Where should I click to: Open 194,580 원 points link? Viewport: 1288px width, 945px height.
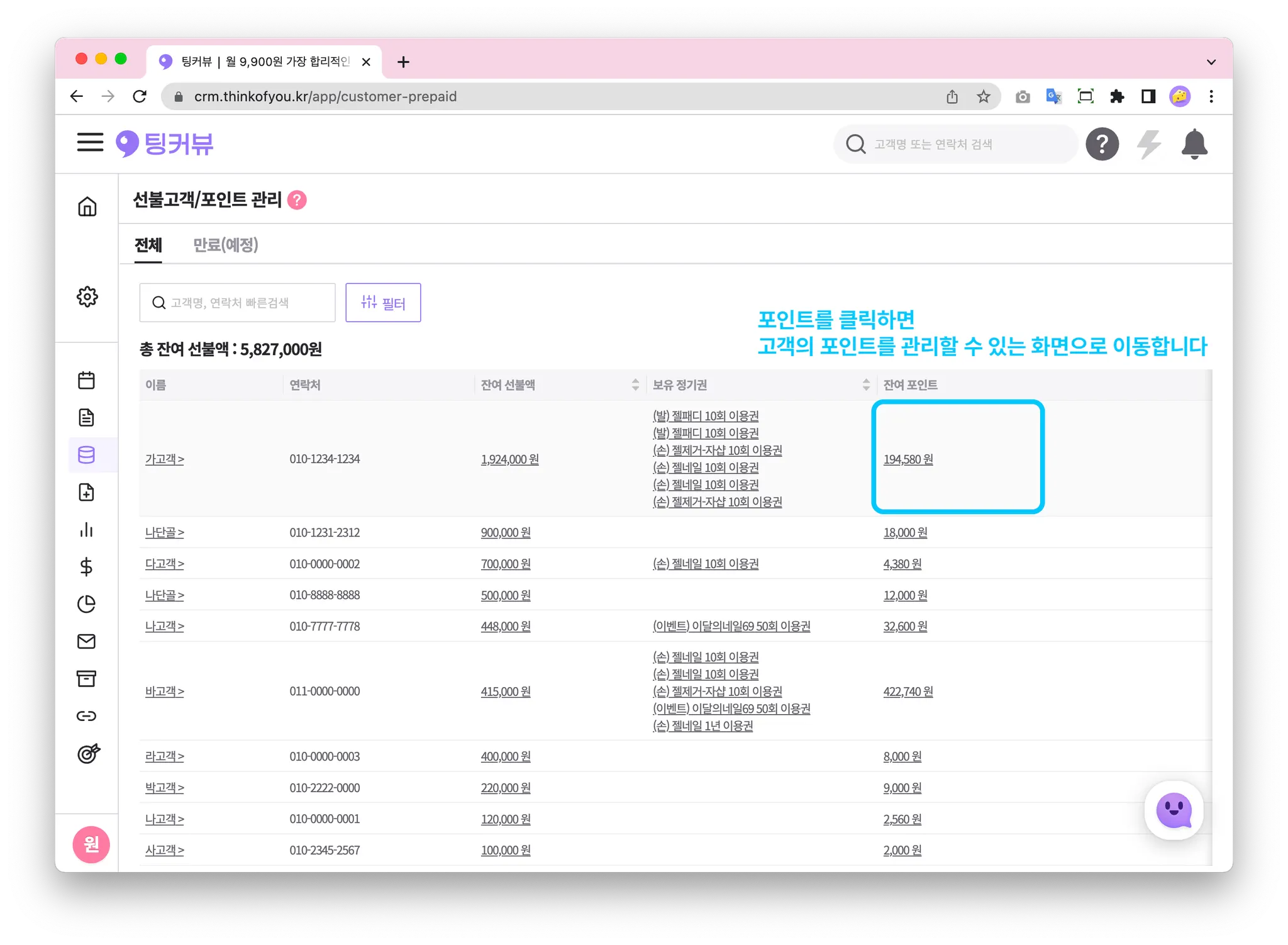(908, 459)
